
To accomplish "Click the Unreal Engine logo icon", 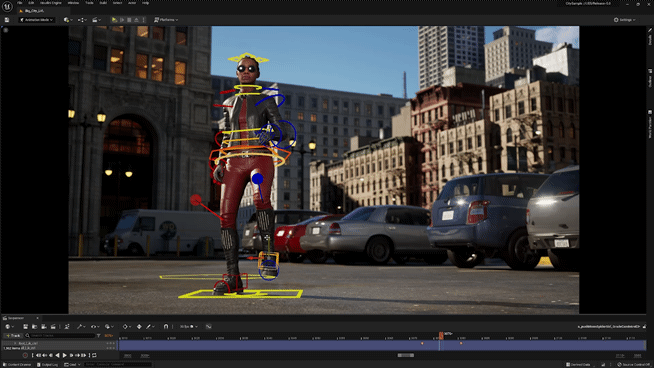I will click(x=7, y=6).
